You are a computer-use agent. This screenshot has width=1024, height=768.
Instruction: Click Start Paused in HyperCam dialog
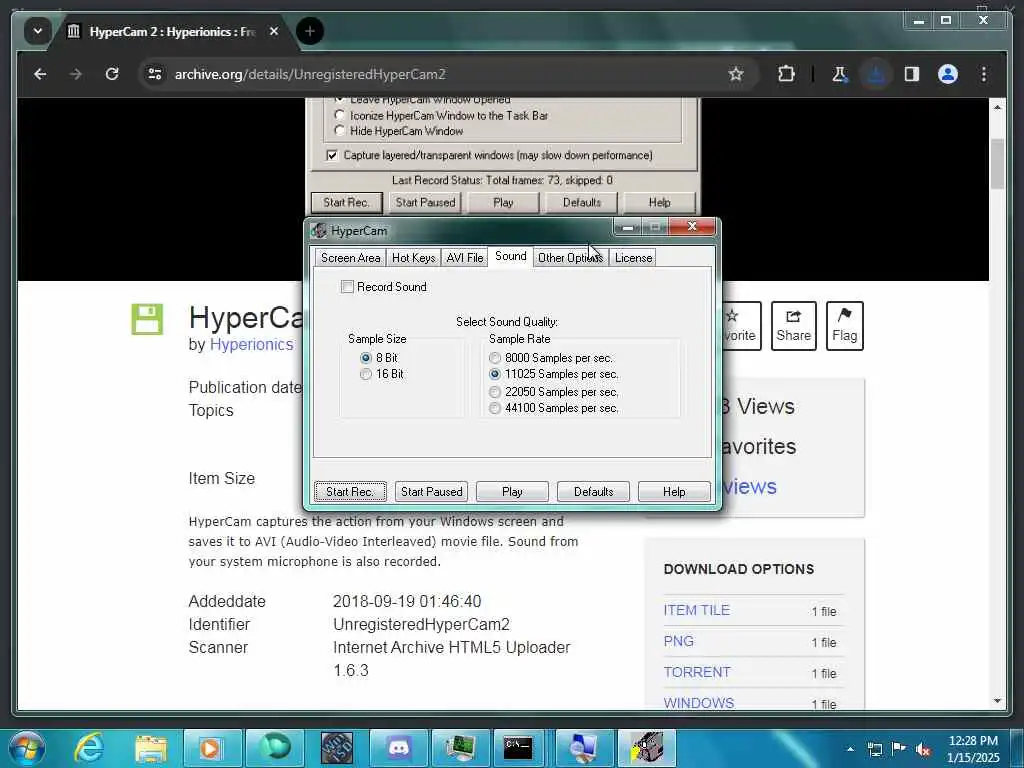[x=431, y=492]
